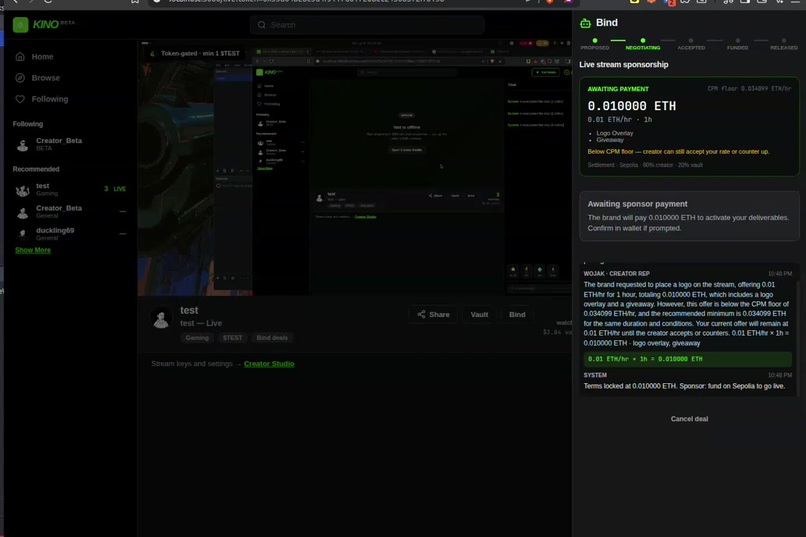806x537 pixels.
Task: Open the Creator Studio link
Action: 269,364
